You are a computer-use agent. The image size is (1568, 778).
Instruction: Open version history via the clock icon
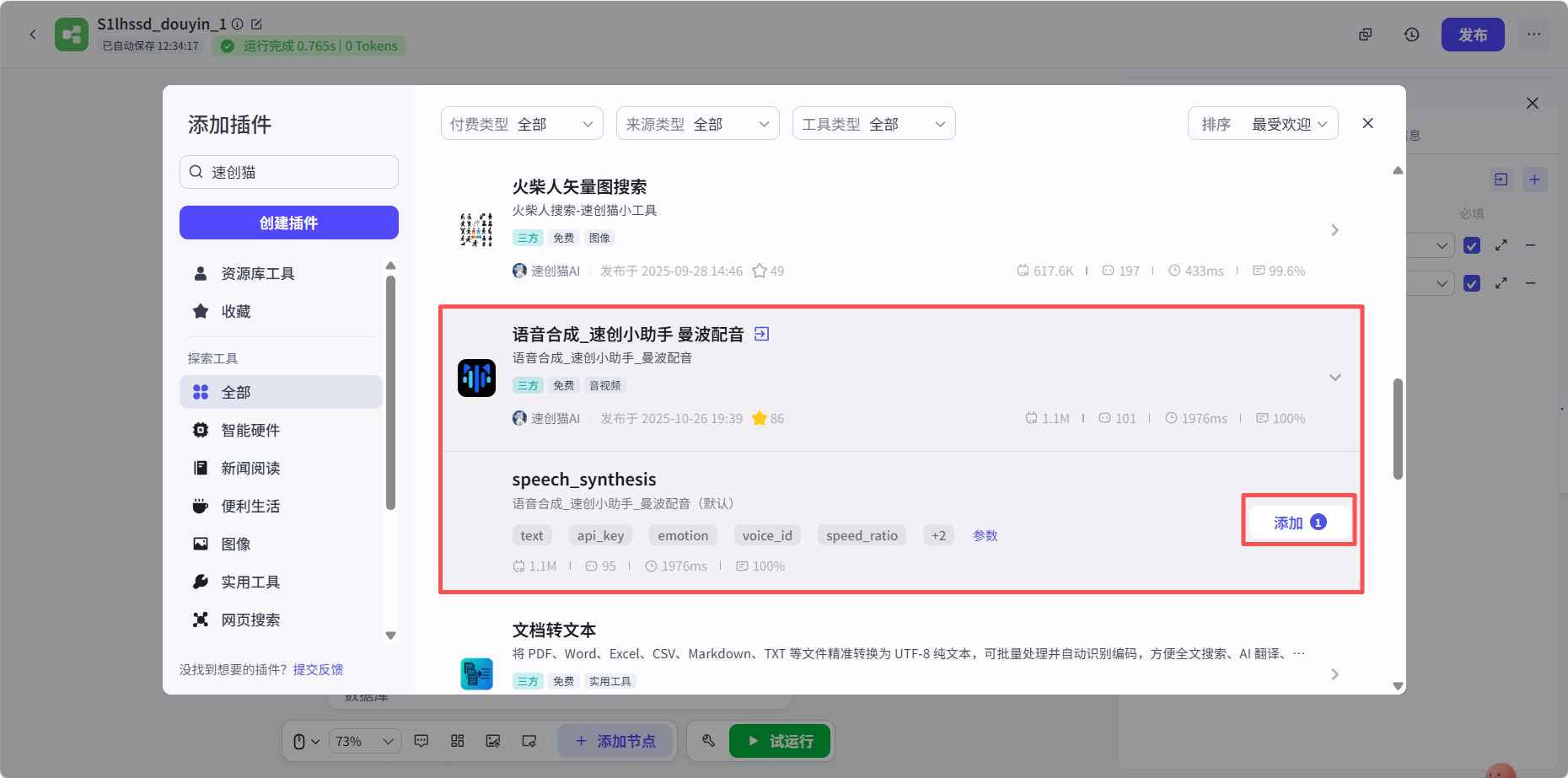tap(1411, 35)
